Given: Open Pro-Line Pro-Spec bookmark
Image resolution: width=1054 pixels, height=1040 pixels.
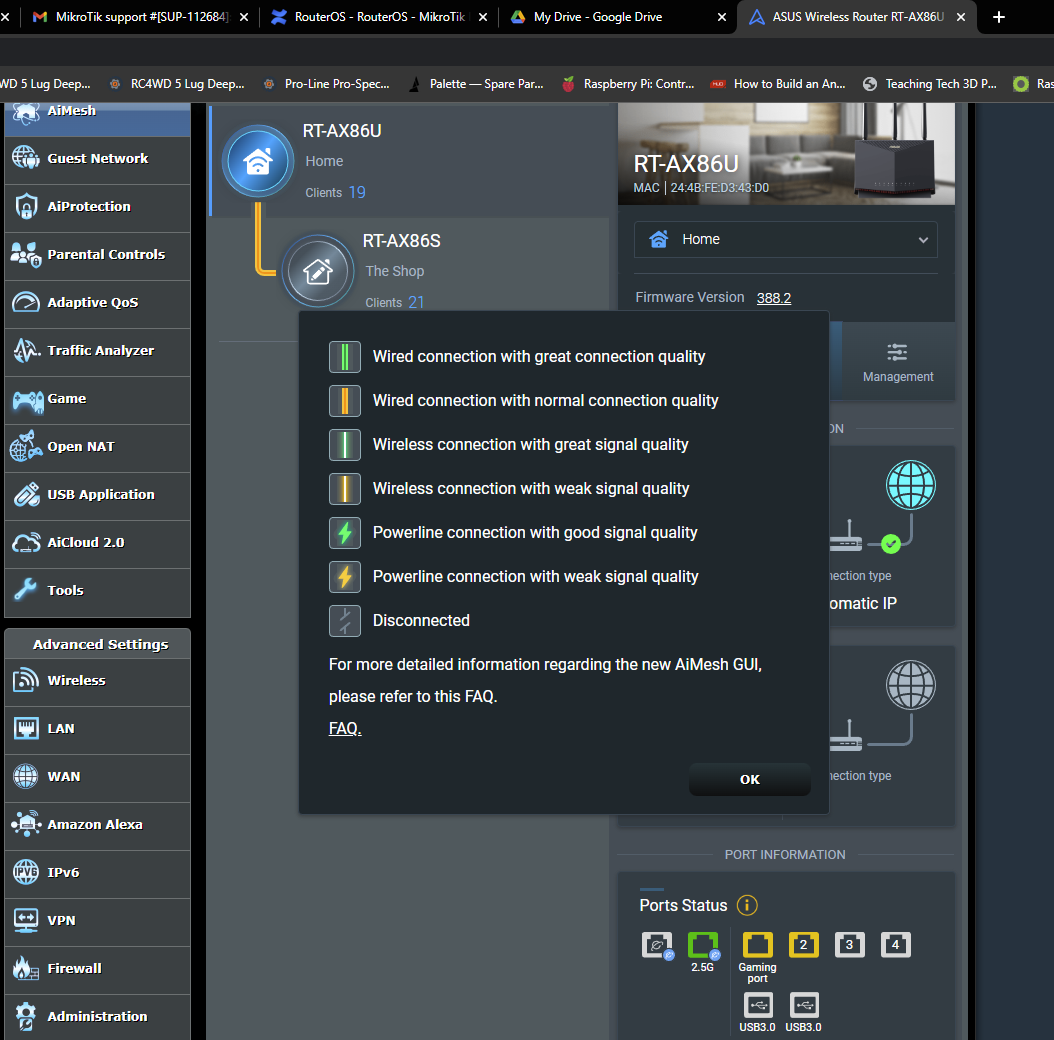Looking at the screenshot, I should click(327, 84).
